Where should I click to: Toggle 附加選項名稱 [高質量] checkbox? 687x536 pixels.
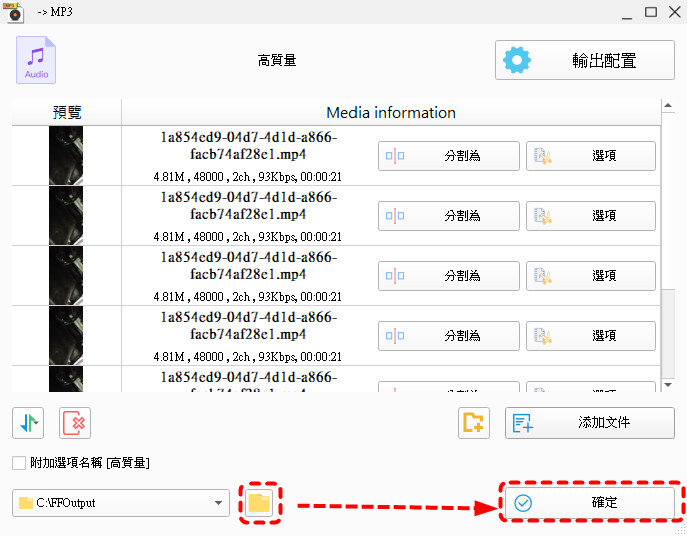[19, 463]
